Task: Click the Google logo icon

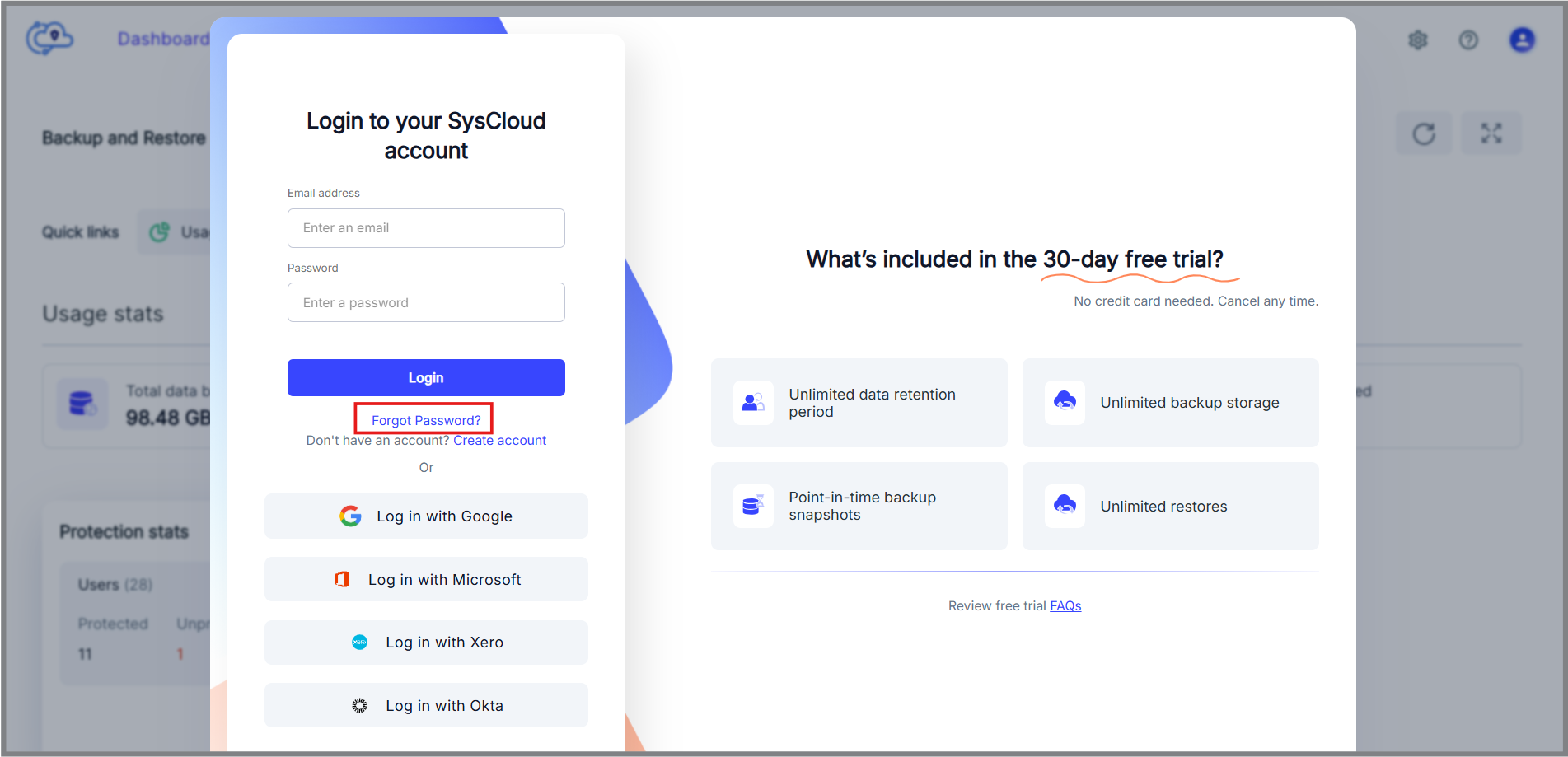Action: coord(350,516)
